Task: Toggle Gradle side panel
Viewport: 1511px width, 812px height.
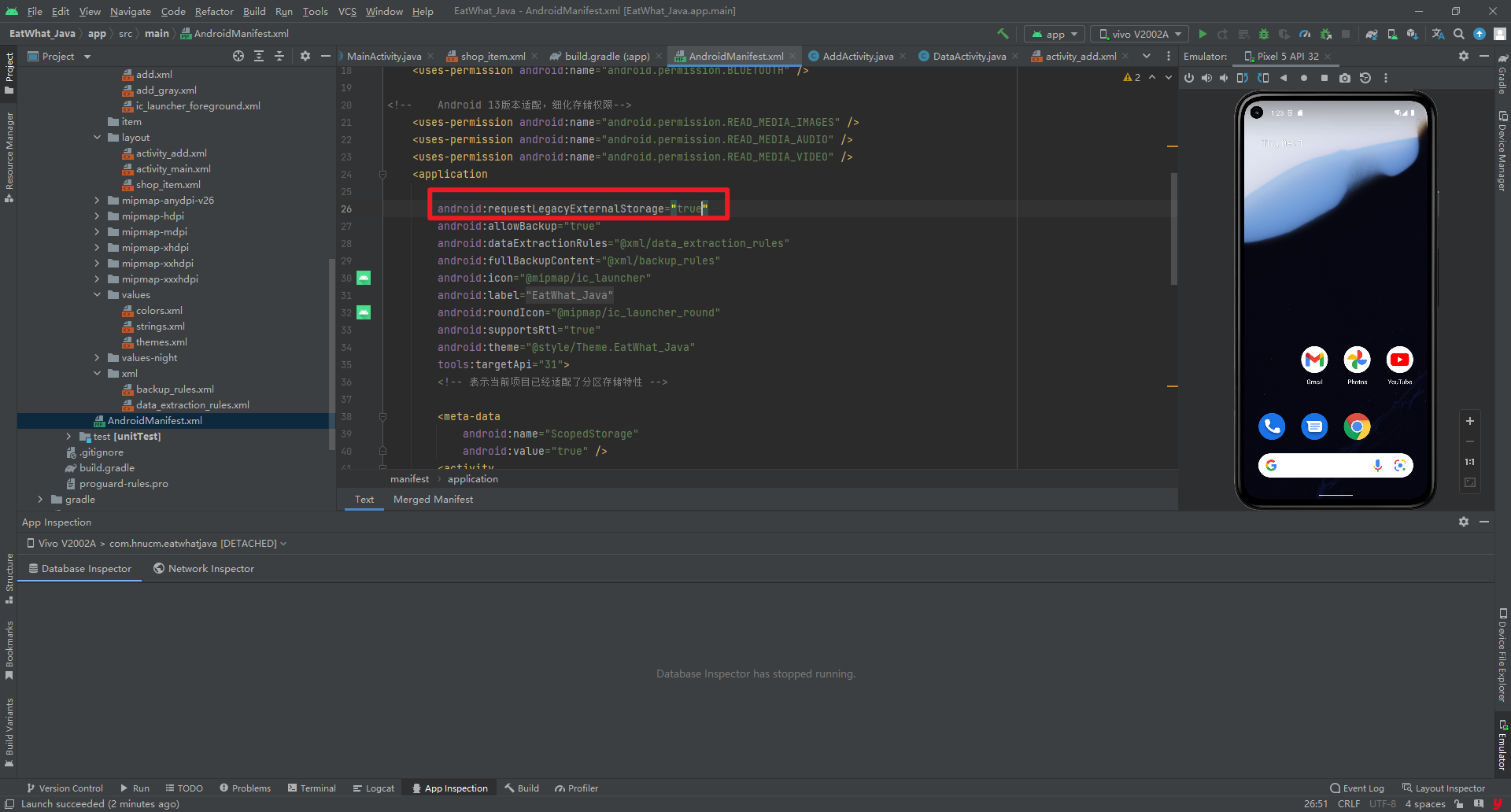Action: 1502,73
